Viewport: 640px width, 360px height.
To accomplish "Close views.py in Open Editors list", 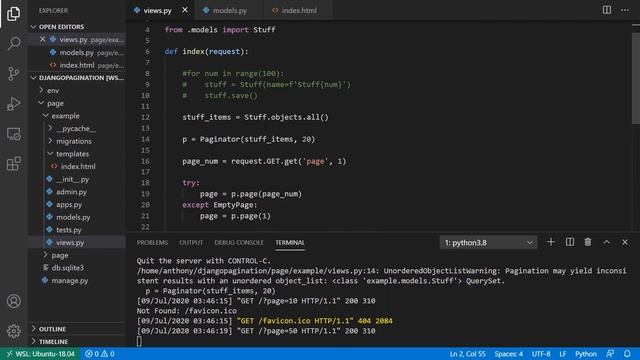I will point(42,40).
